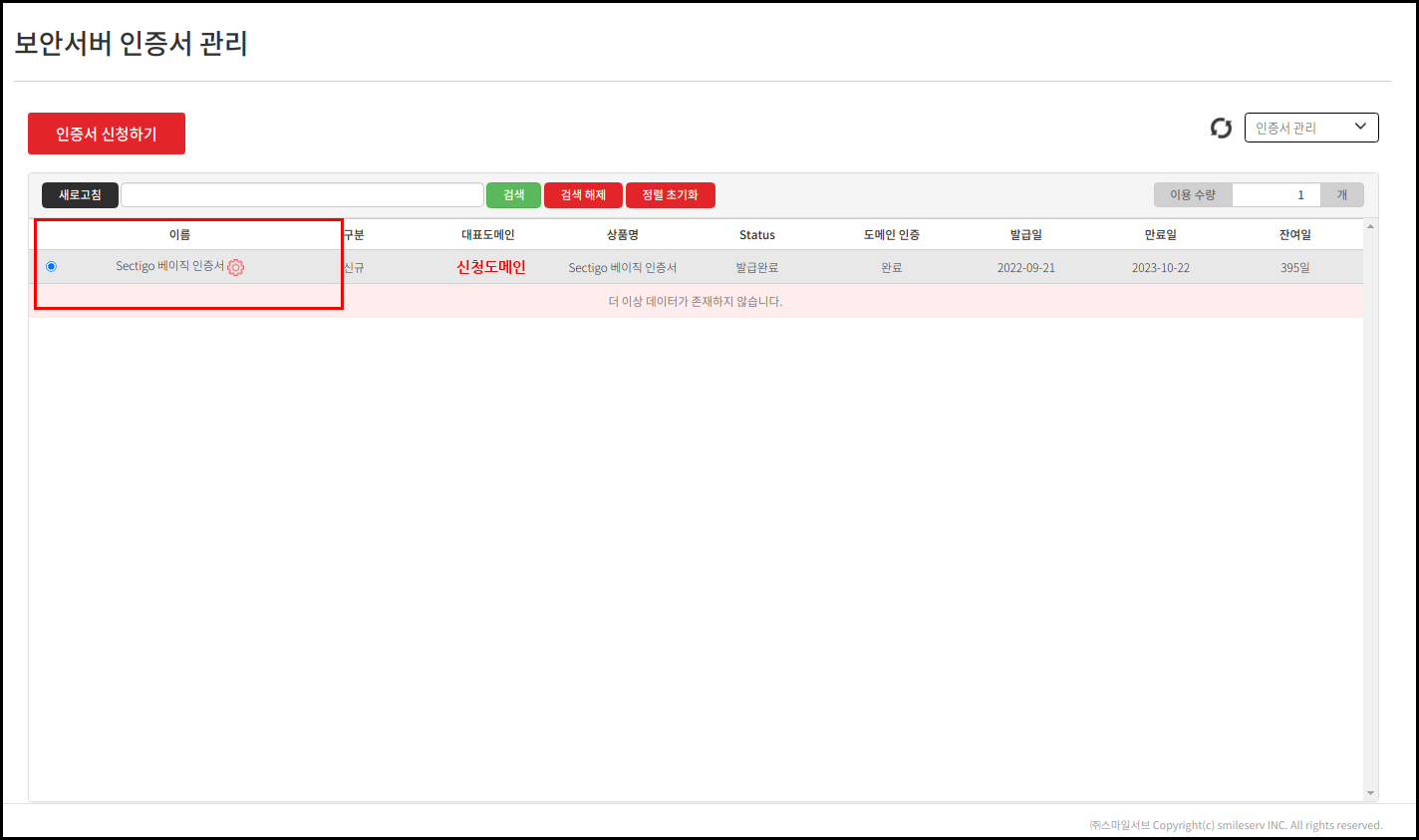This screenshot has height=840, width=1419.
Task: Sort by the Status column header
Action: tap(757, 235)
